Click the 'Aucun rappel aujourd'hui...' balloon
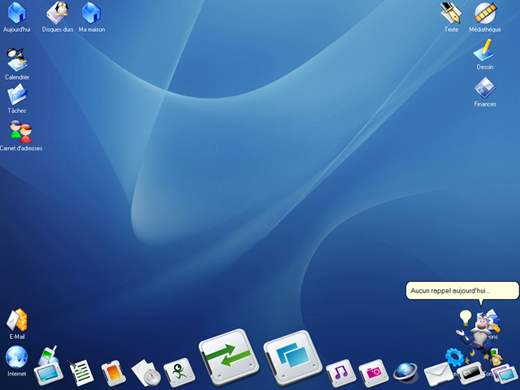 click(x=462, y=291)
